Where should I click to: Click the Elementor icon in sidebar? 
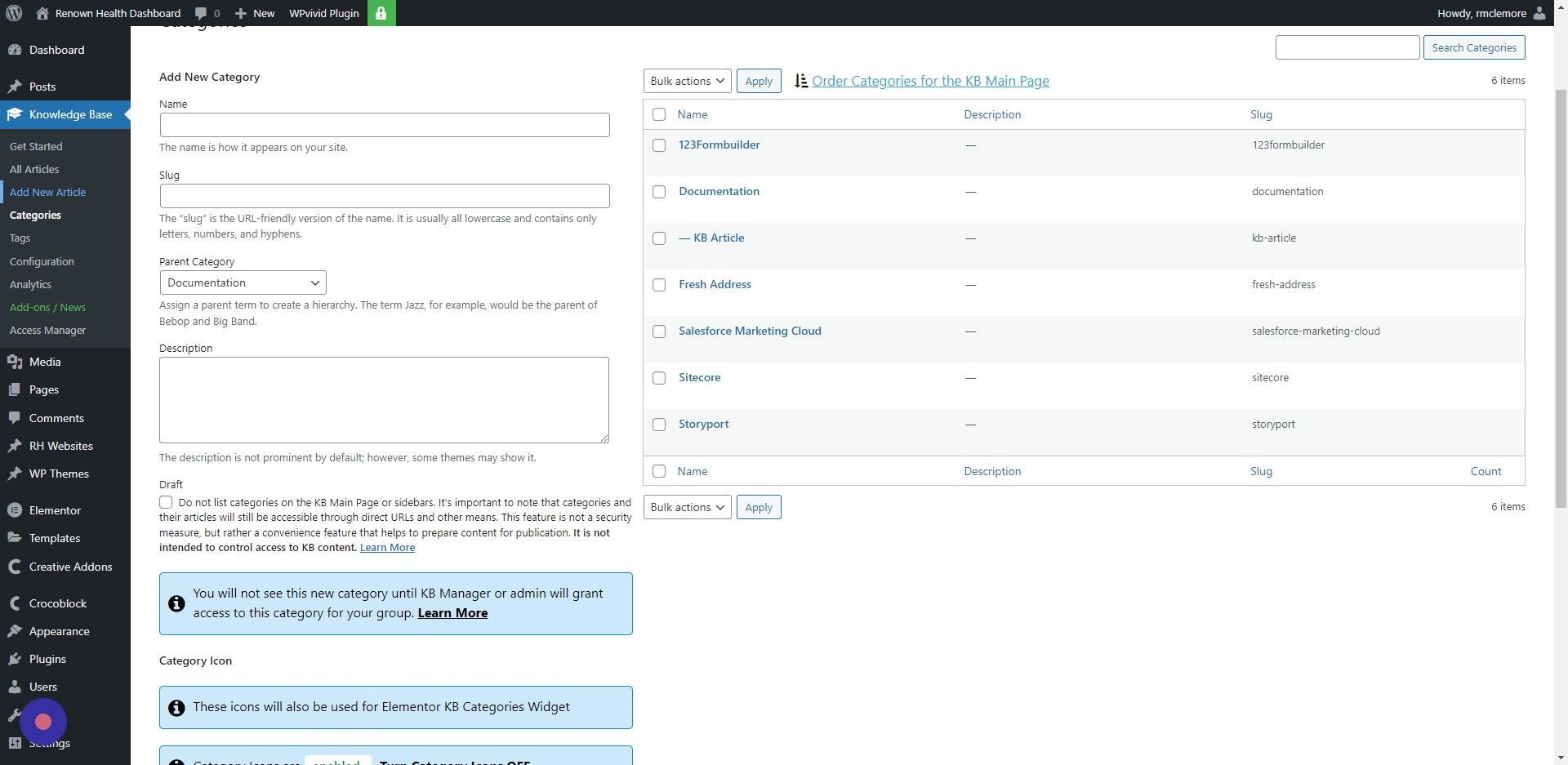click(x=15, y=510)
